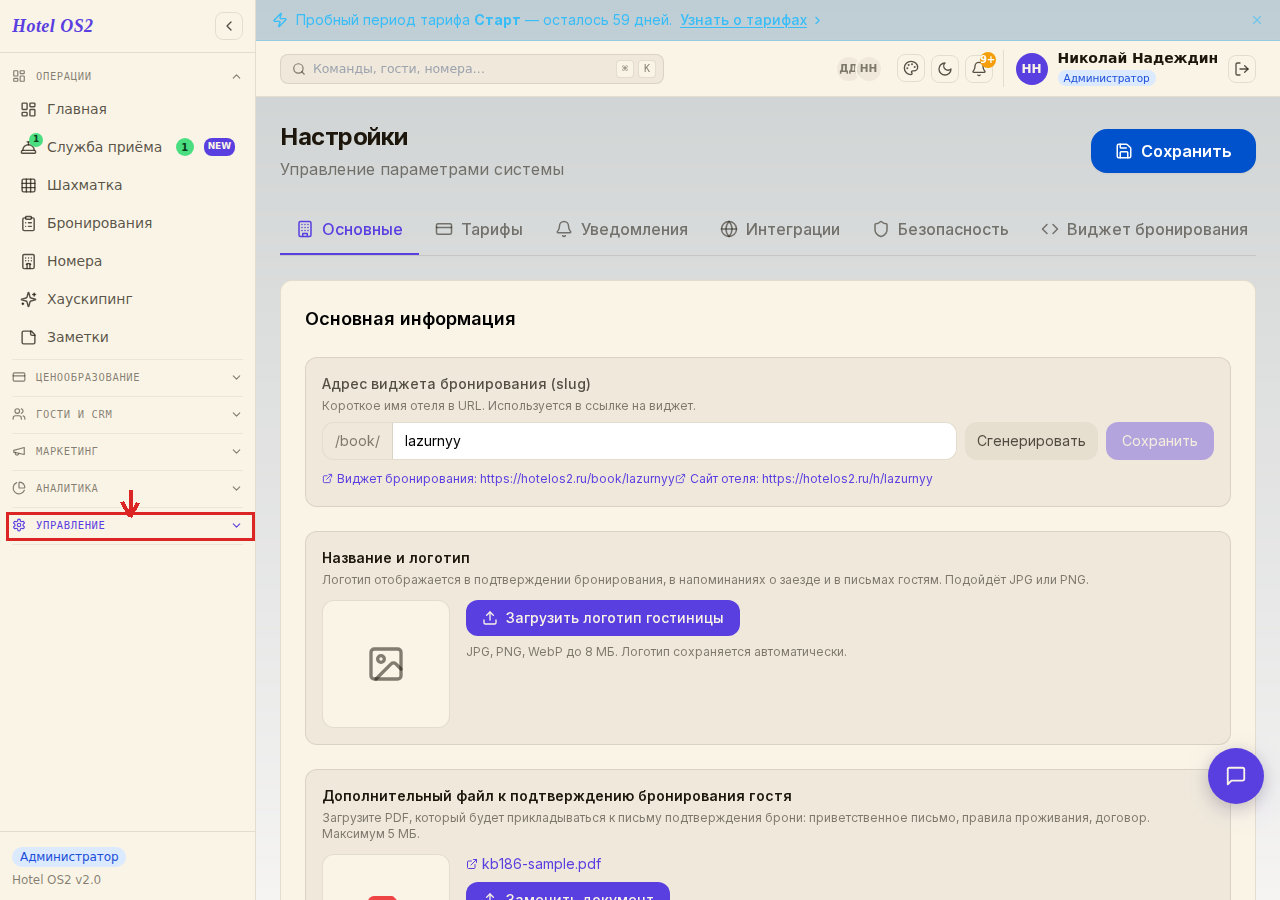Screen dimensions: 1280x900
Task: Click the slug Сохранить button
Action: click(1160, 441)
